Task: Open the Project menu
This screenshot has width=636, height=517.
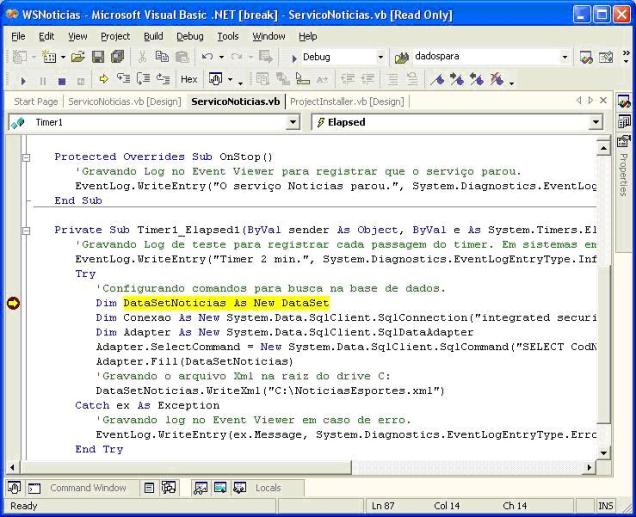Action: 115,36
